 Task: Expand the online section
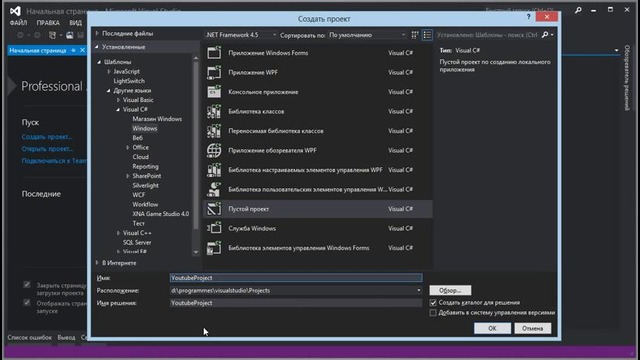click(97, 263)
